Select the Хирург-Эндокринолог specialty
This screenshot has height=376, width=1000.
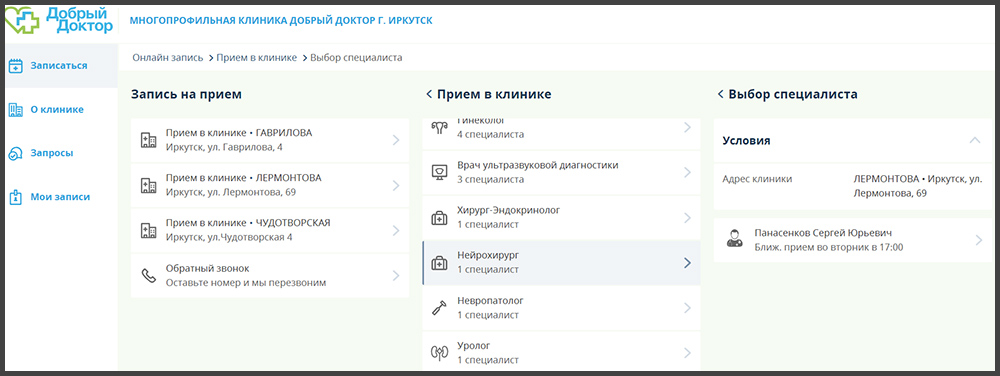tap(561, 217)
